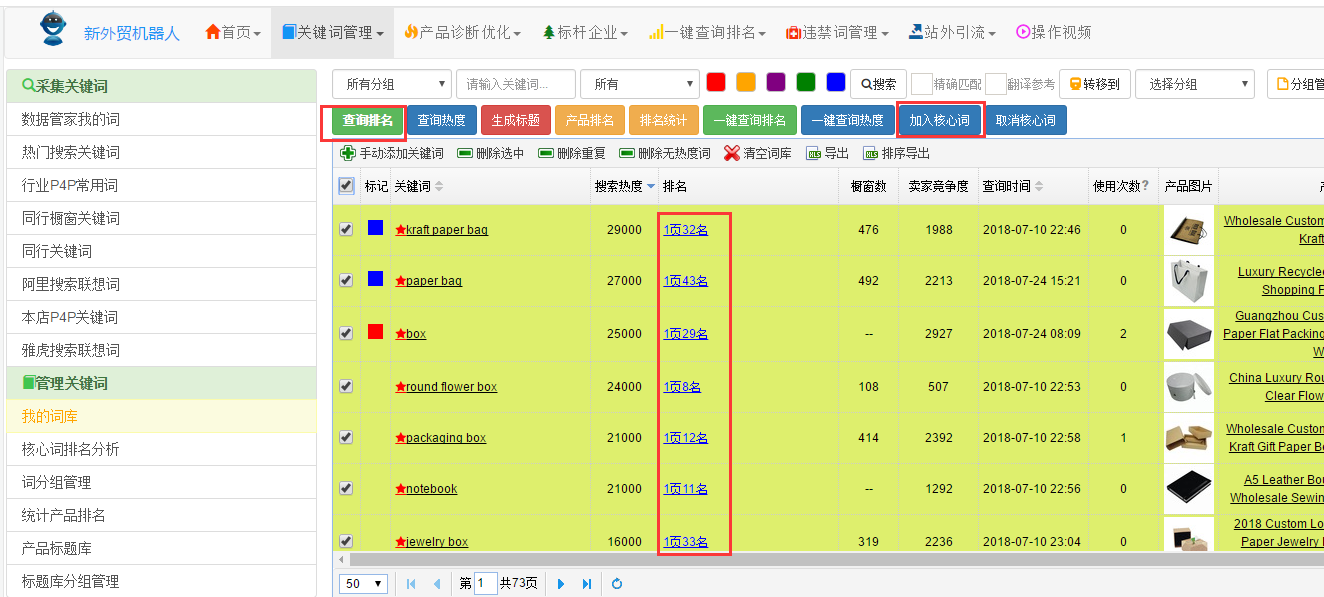This screenshot has width=1324, height=597.
Task: Toggle the 翻译参考 translation checkbox
Action: (996, 84)
